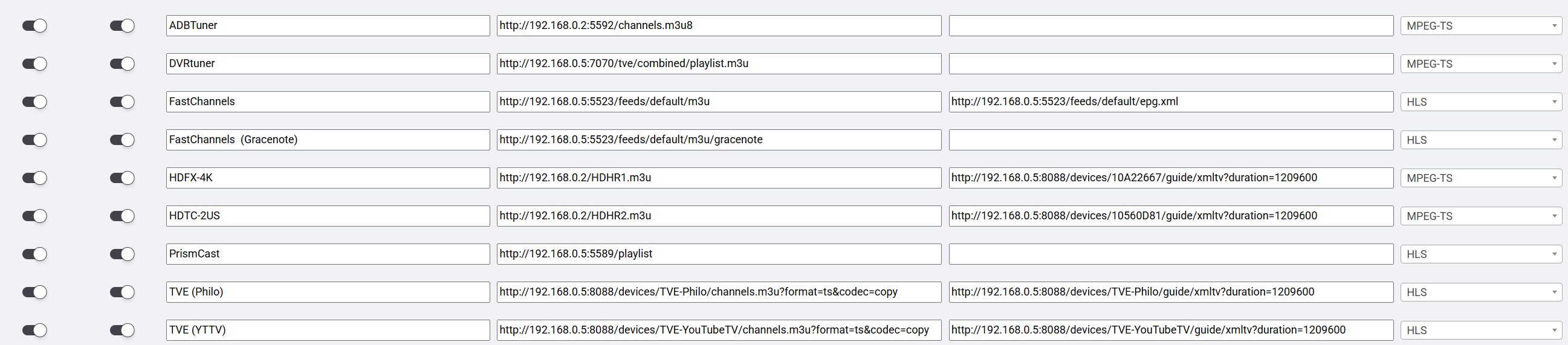Toggle the second switch beside the DVRtuner name

(x=121, y=64)
